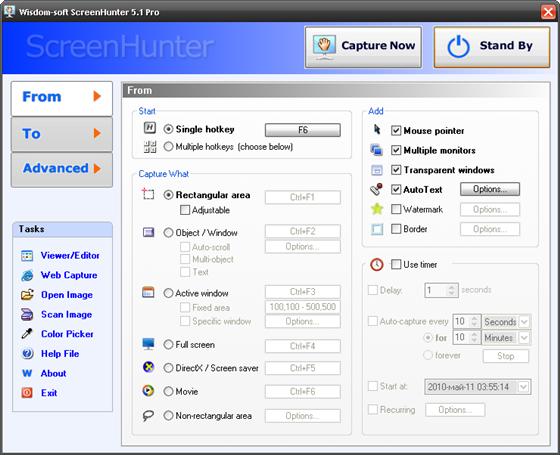The height and width of the screenshot is (455, 560).
Task: Click the Help File link
Action: coord(60,354)
